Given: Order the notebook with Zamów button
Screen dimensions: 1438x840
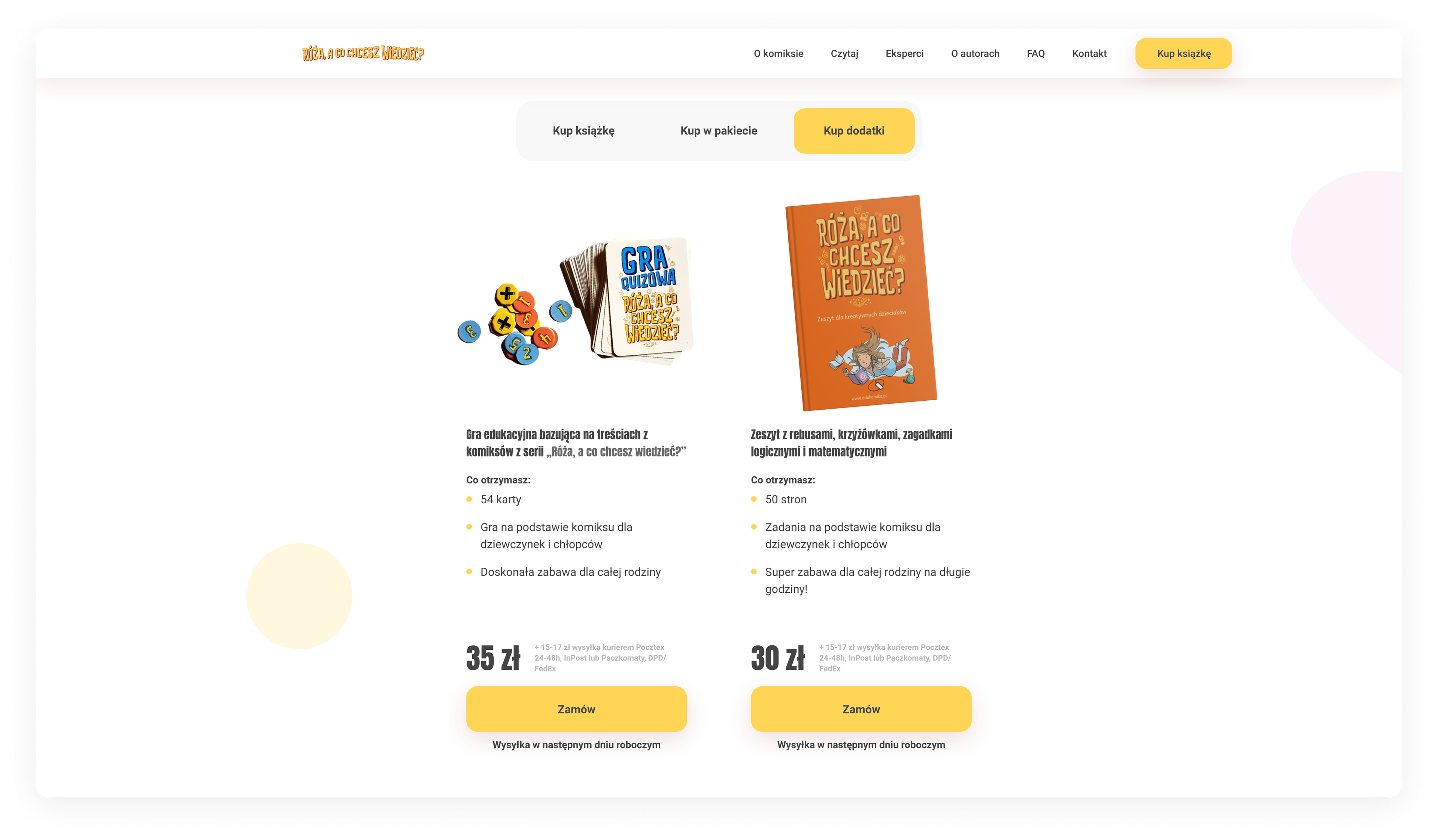Looking at the screenshot, I should (861, 709).
